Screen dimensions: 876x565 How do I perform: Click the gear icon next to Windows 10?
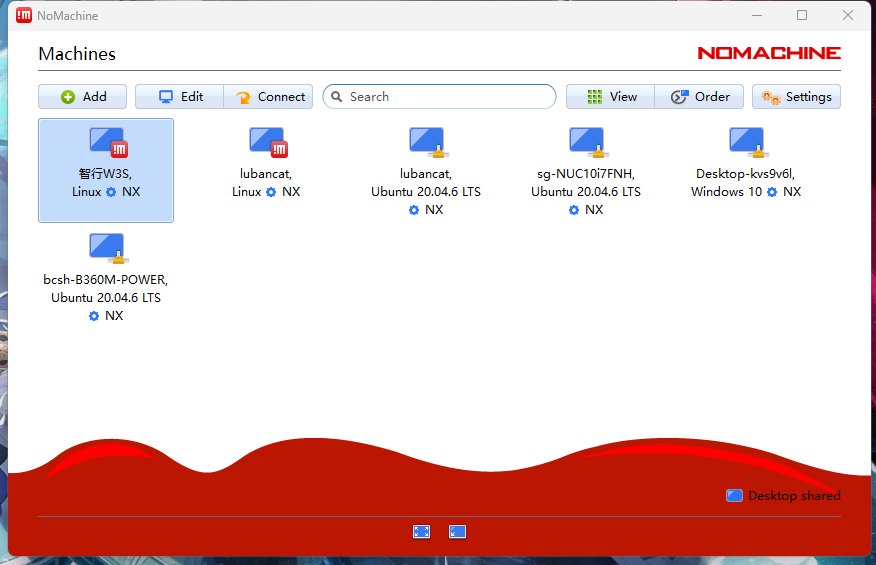772,192
